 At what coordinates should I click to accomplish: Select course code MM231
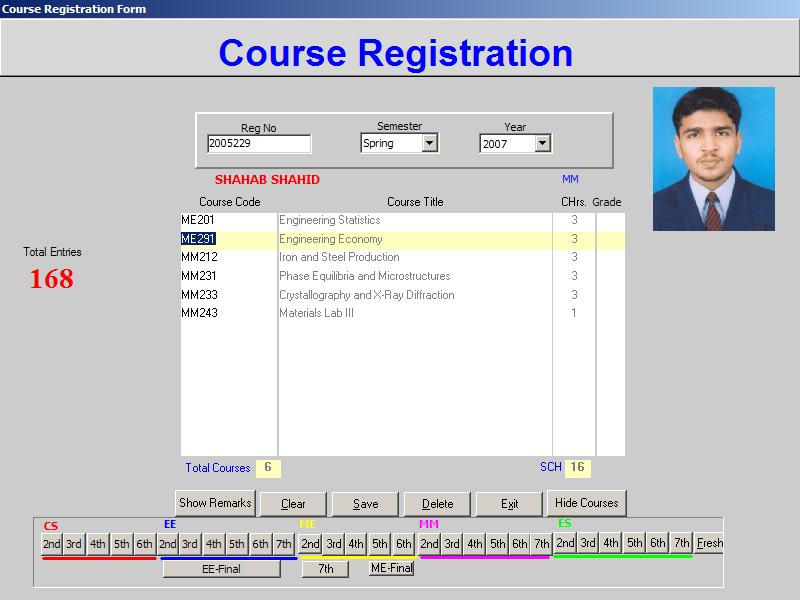[x=199, y=276]
